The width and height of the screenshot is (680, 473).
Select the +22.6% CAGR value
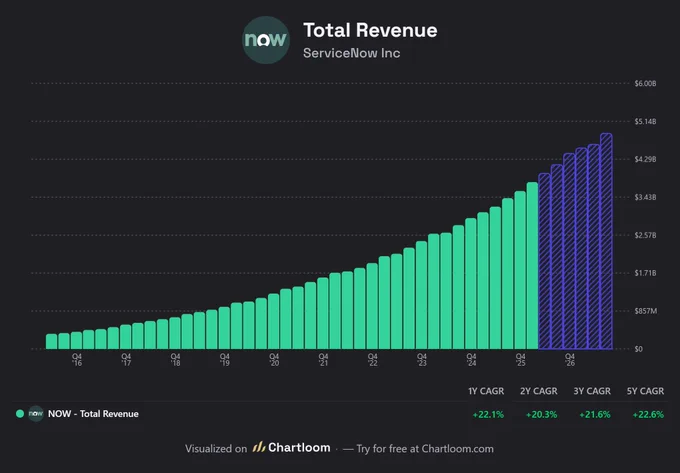[648, 414]
